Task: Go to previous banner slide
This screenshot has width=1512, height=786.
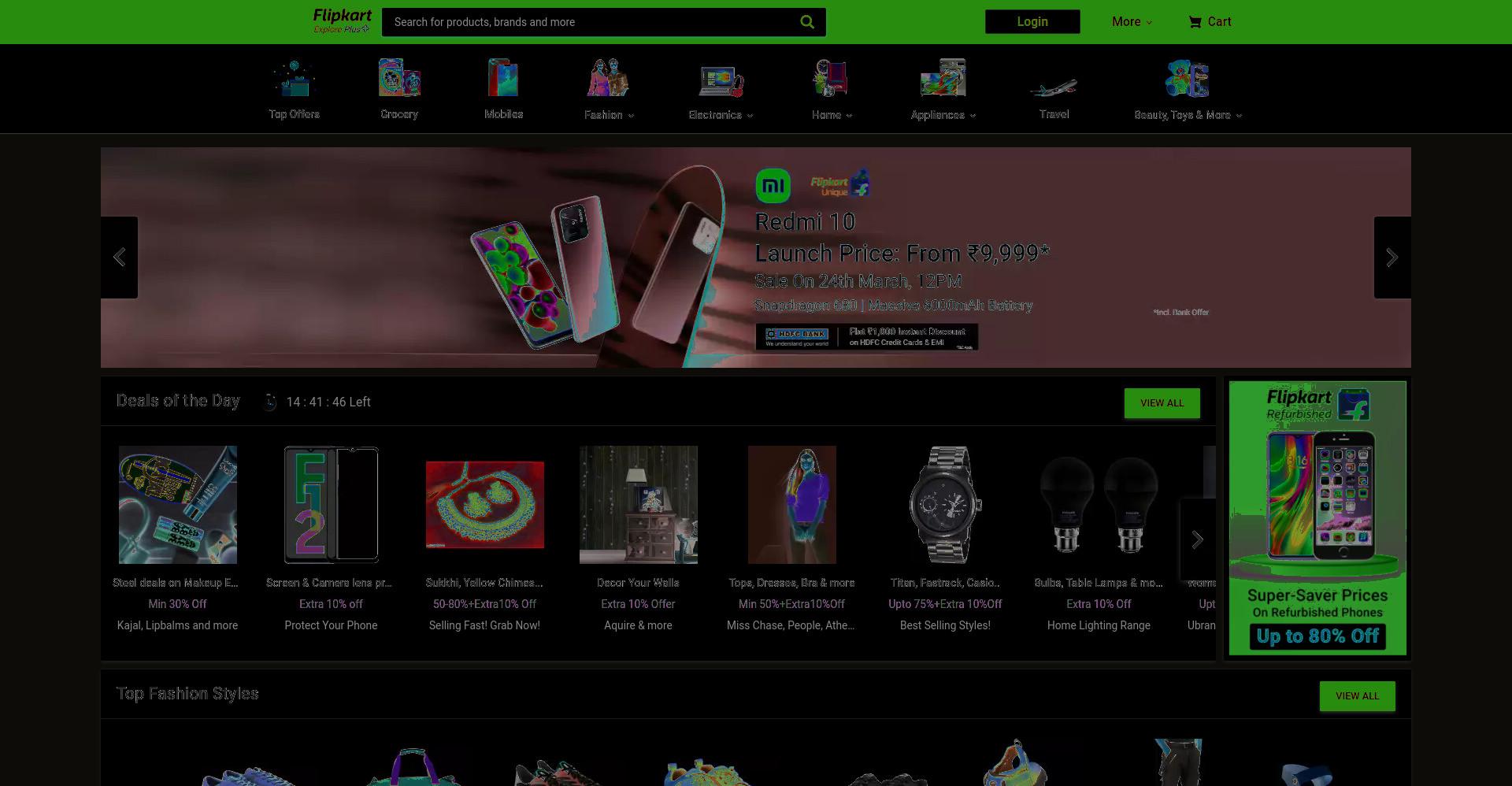Action: tap(119, 258)
